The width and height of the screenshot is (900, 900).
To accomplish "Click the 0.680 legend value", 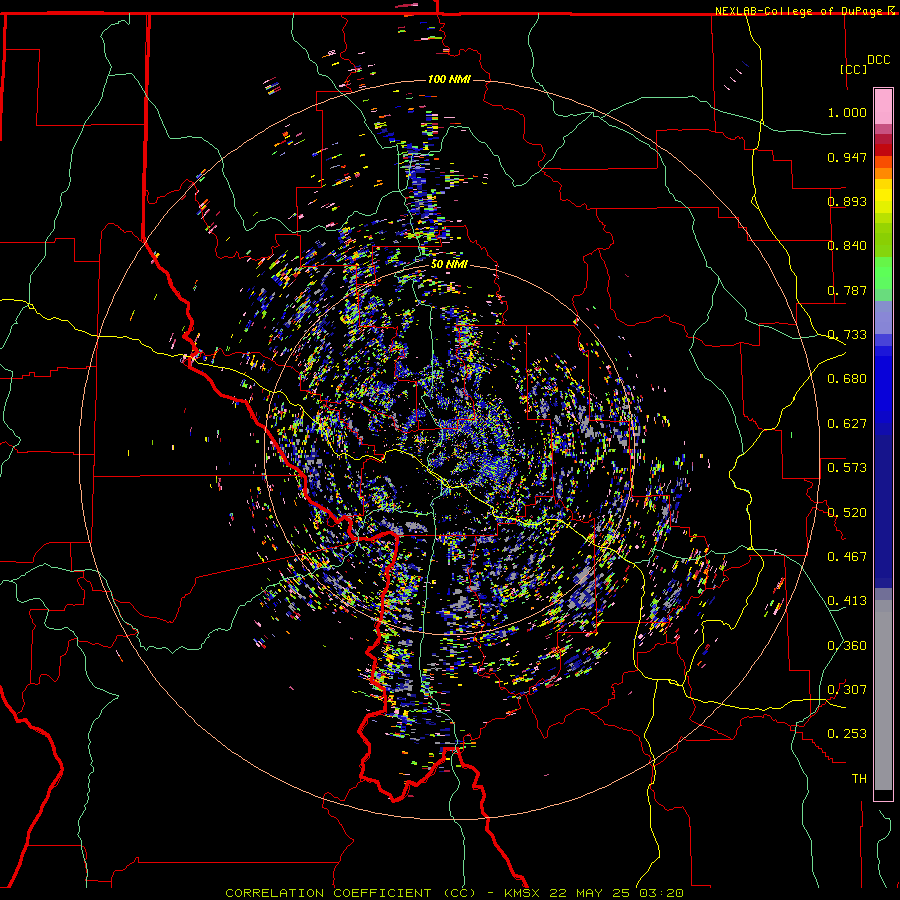I will [847, 379].
